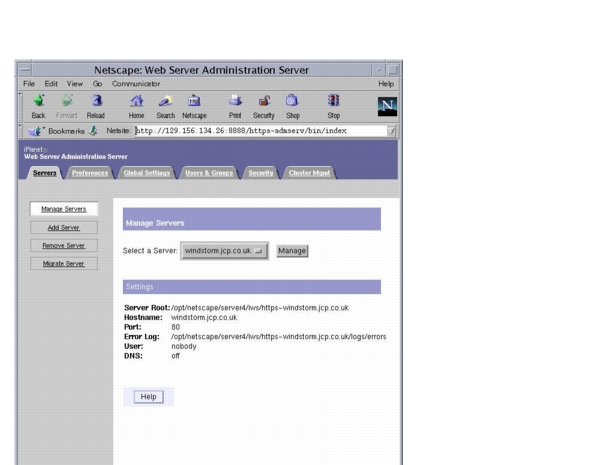Image resolution: width=610 pixels, height=465 pixels.
Task: Open the File menu
Action: coord(29,84)
